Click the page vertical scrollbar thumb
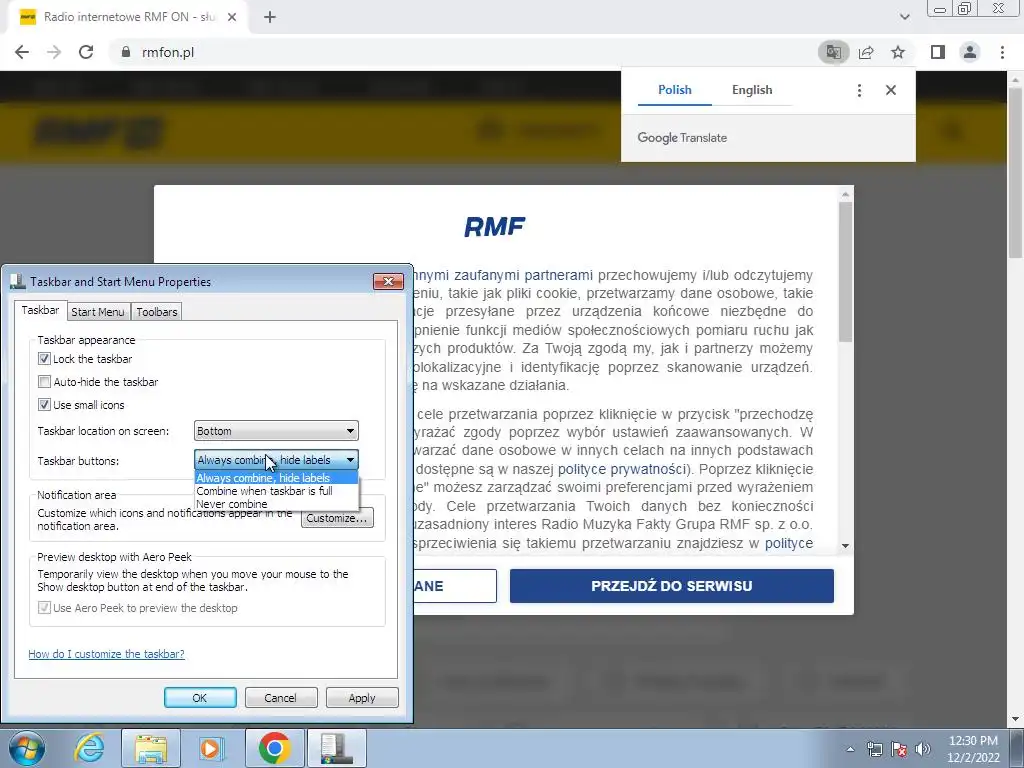Screen dimensions: 1024x768 coord(1016,173)
